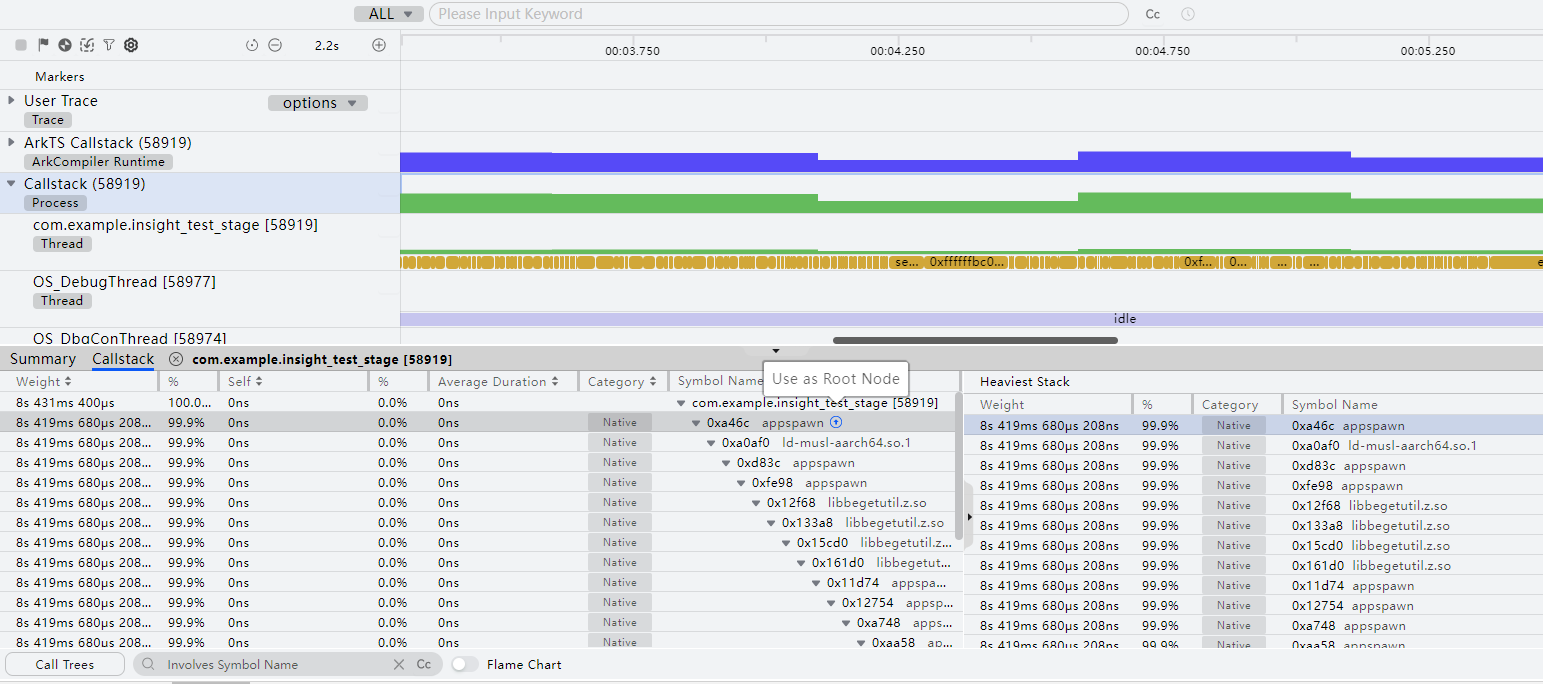
Task: Close the com.example.insight_test_stage detail tab
Action: click(x=176, y=359)
